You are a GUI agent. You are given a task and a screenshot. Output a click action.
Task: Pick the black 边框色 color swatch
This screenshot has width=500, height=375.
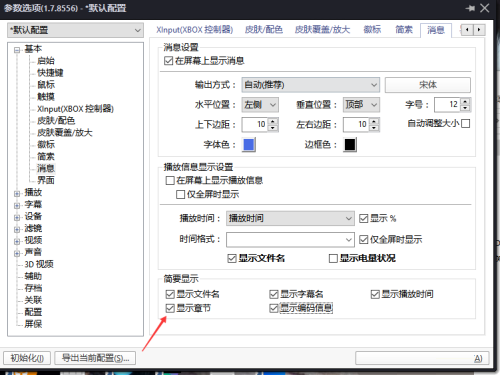click(x=350, y=145)
